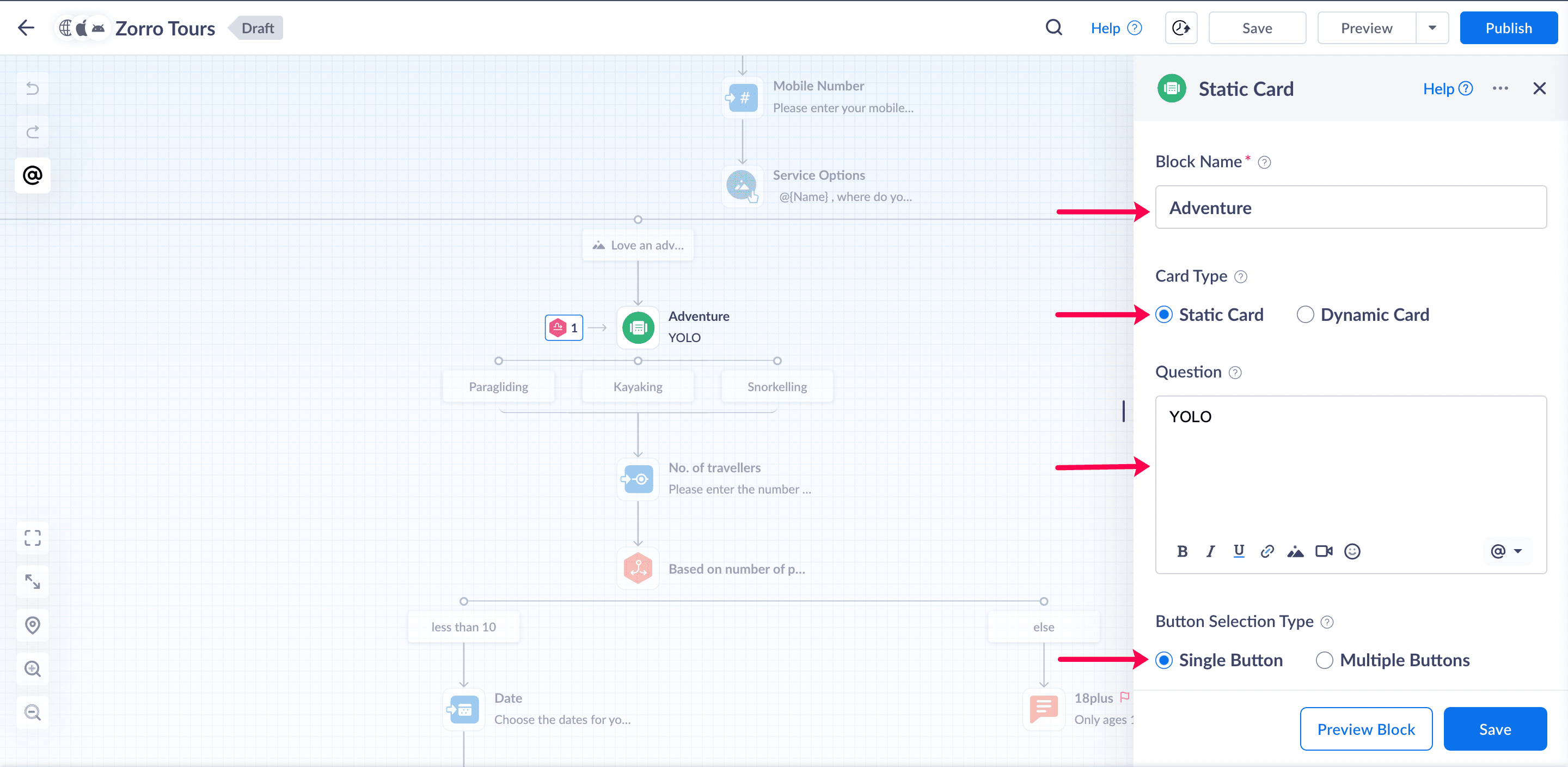Click the zoom in magnifier icon
The height and width of the screenshot is (767, 1568).
(32, 669)
